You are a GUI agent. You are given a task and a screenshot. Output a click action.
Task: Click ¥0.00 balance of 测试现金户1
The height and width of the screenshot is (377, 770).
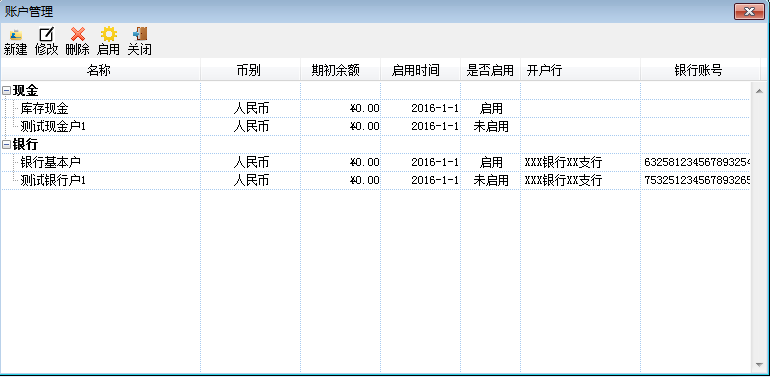coord(364,127)
